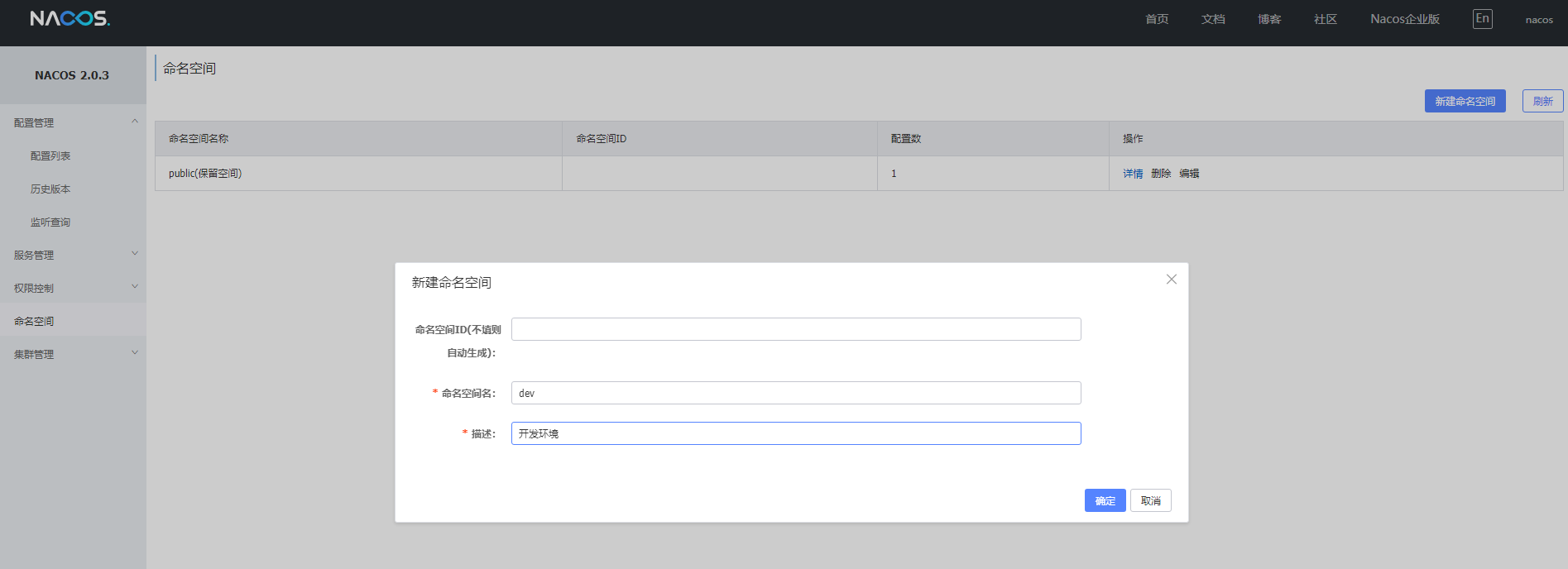Click the 配置数 column header
The height and width of the screenshot is (569, 1568).
(x=993, y=139)
